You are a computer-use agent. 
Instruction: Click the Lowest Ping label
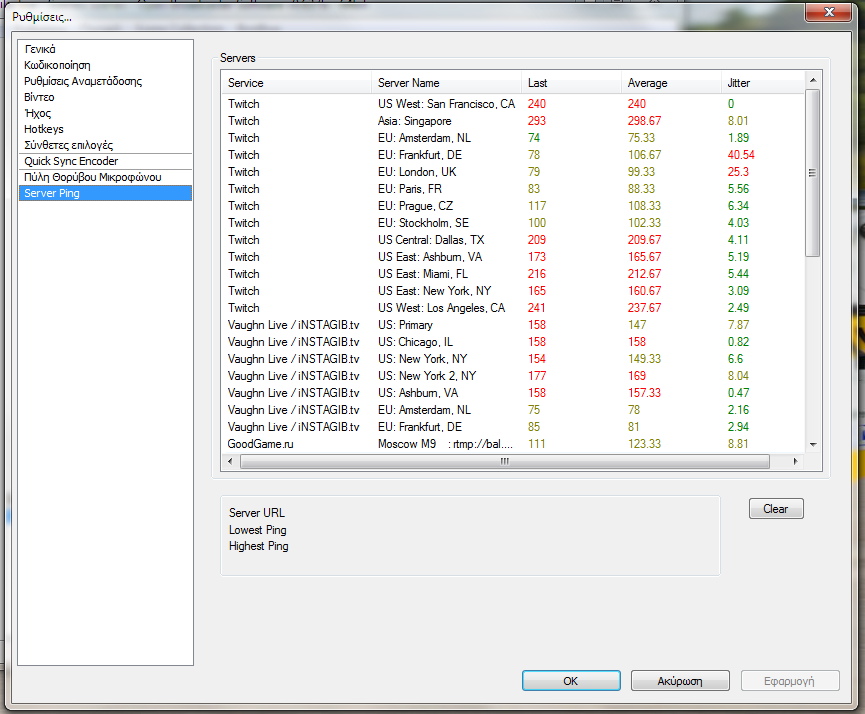pos(258,530)
